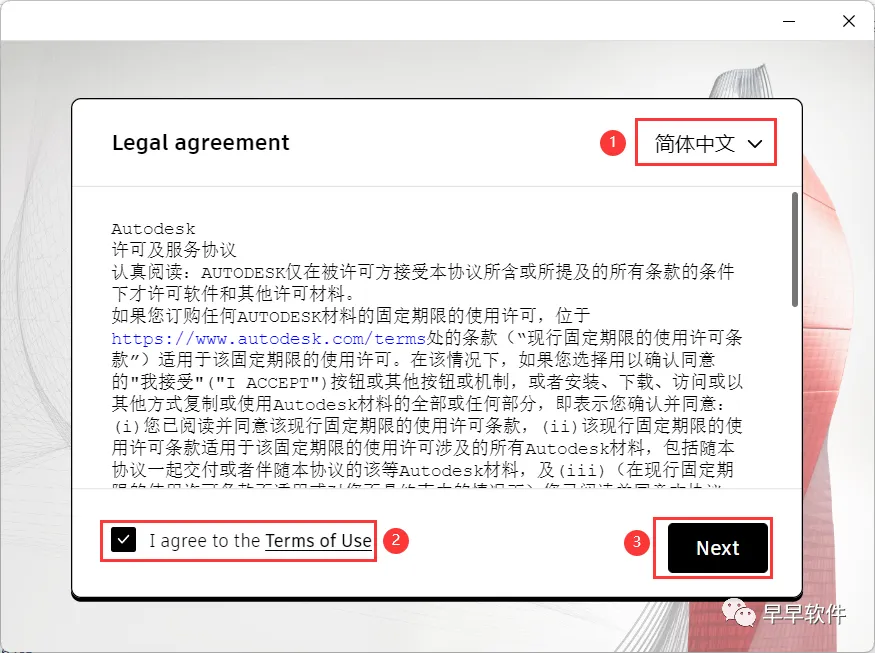This screenshot has width=875, height=653.
Task: Open the Terms of Use link
Action: (319, 541)
